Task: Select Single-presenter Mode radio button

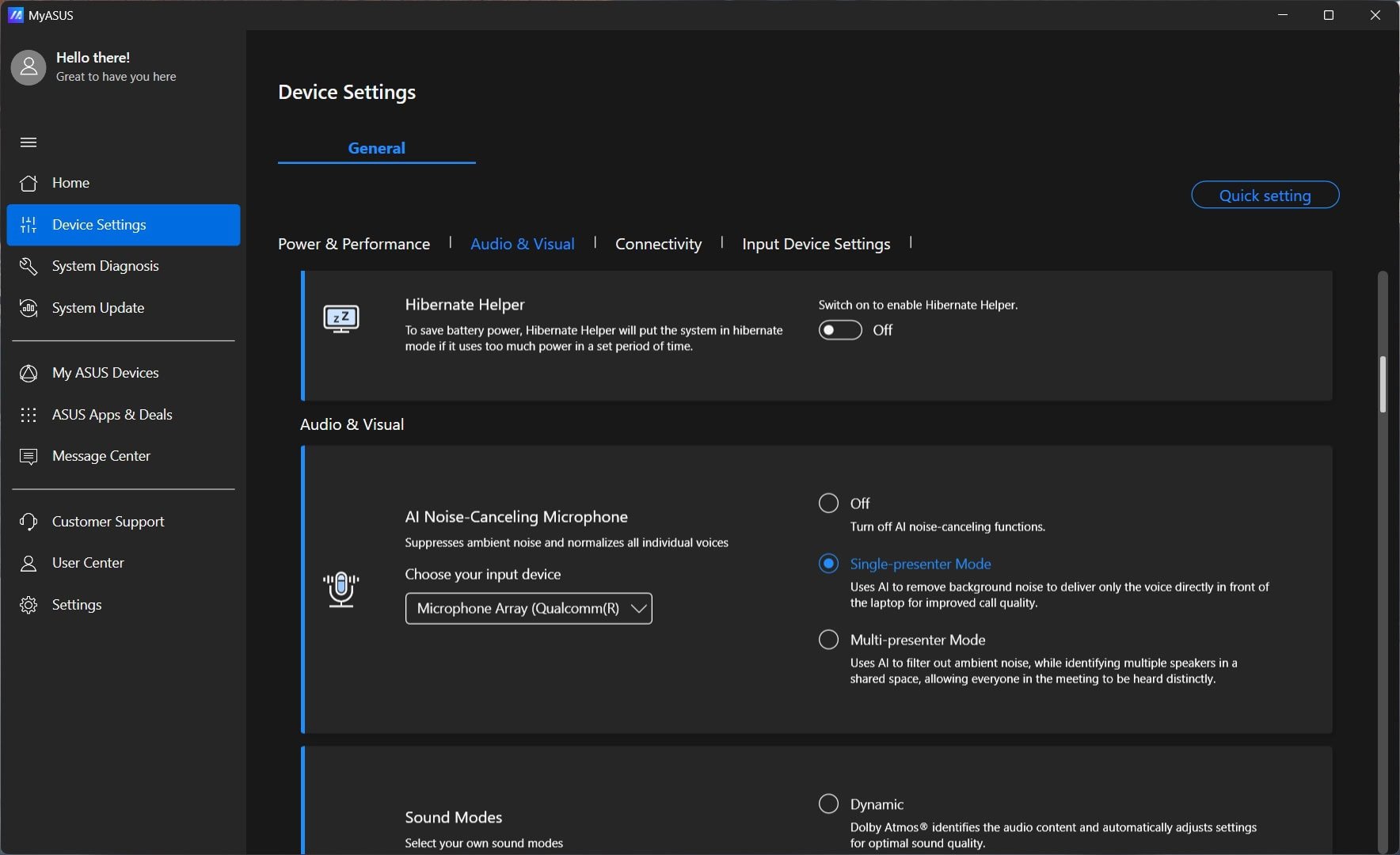Action: 828,564
